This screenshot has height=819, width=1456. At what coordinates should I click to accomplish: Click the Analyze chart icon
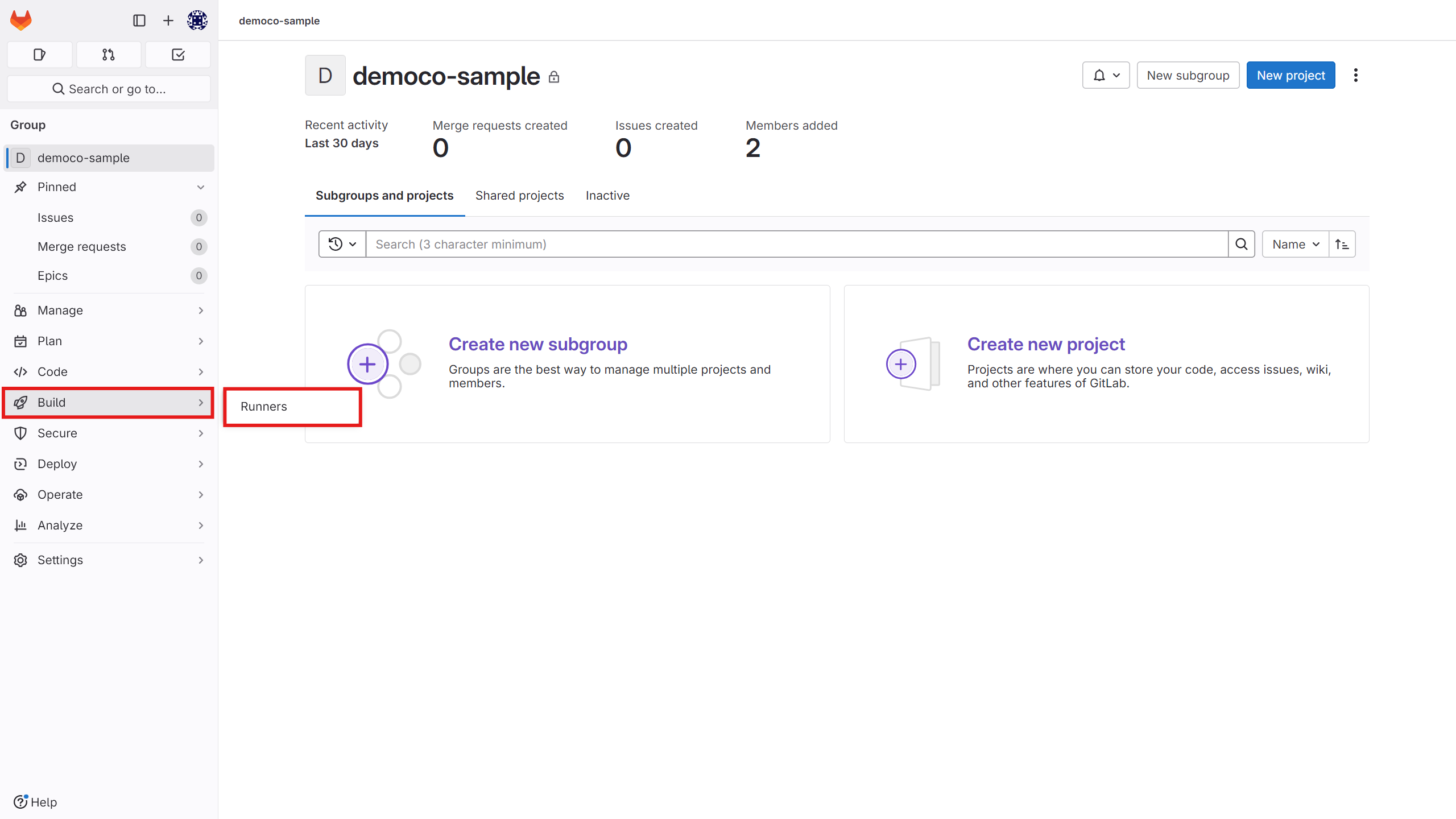tap(20, 526)
